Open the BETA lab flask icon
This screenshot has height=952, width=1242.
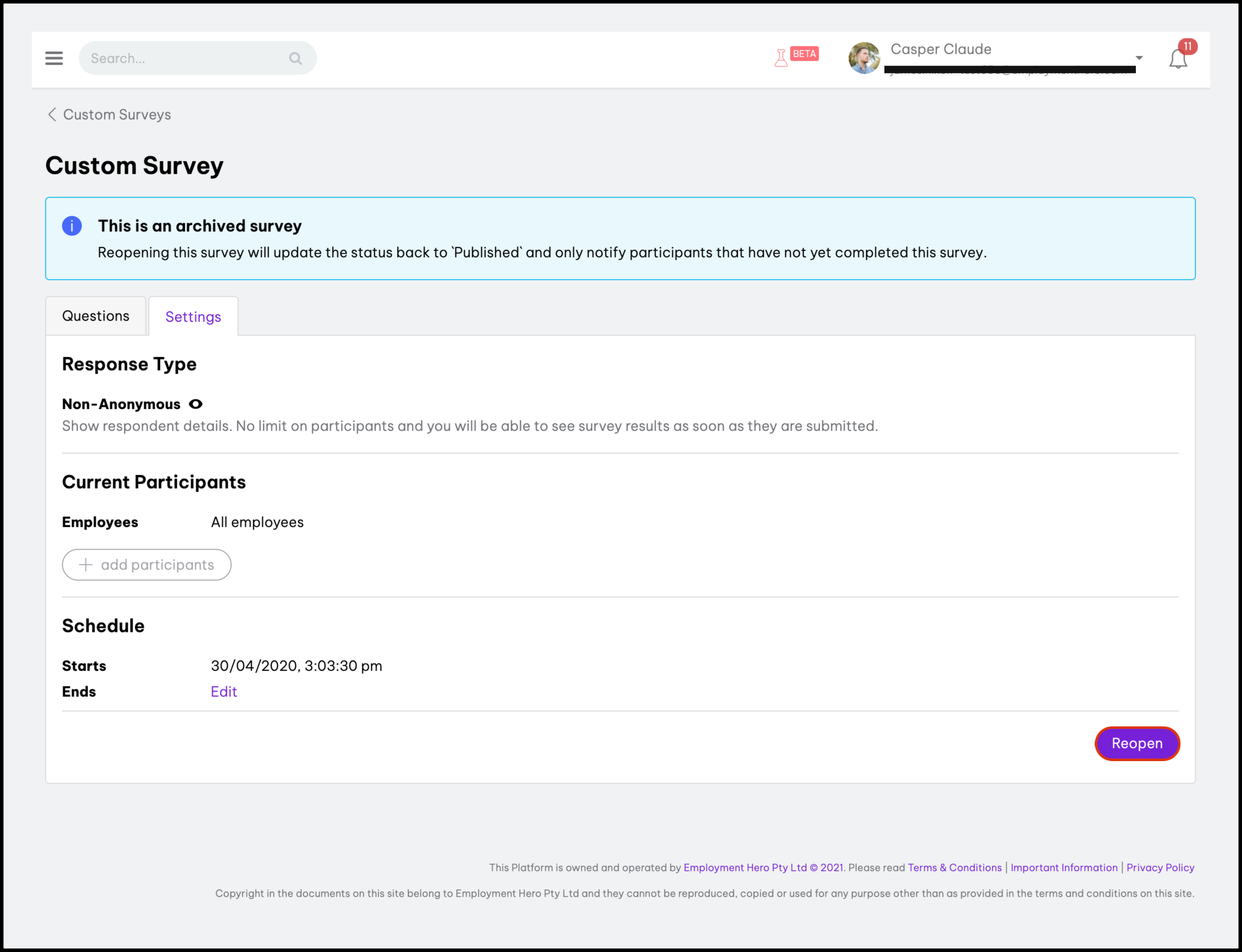pyautogui.click(x=782, y=58)
